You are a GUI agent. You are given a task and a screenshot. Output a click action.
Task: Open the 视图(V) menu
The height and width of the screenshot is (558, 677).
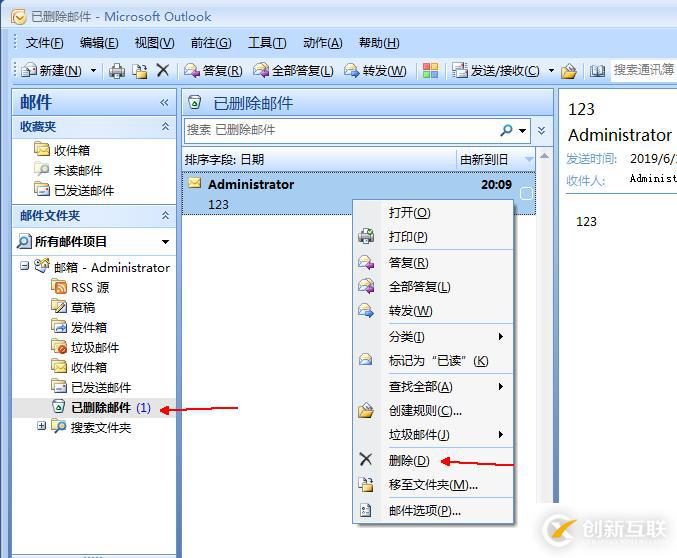click(x=154, y=43)
